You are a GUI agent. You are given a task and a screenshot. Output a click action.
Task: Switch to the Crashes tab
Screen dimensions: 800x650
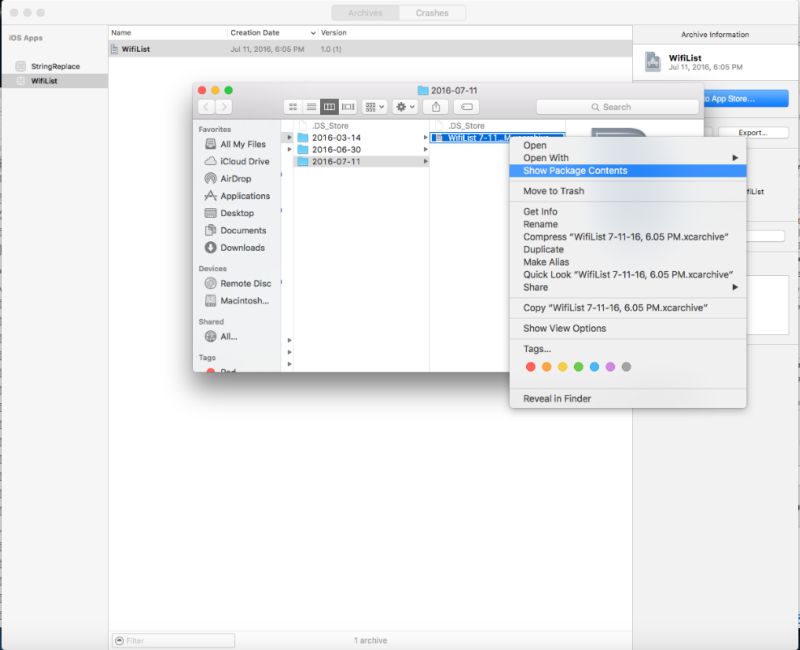click(x=430, y=13)
